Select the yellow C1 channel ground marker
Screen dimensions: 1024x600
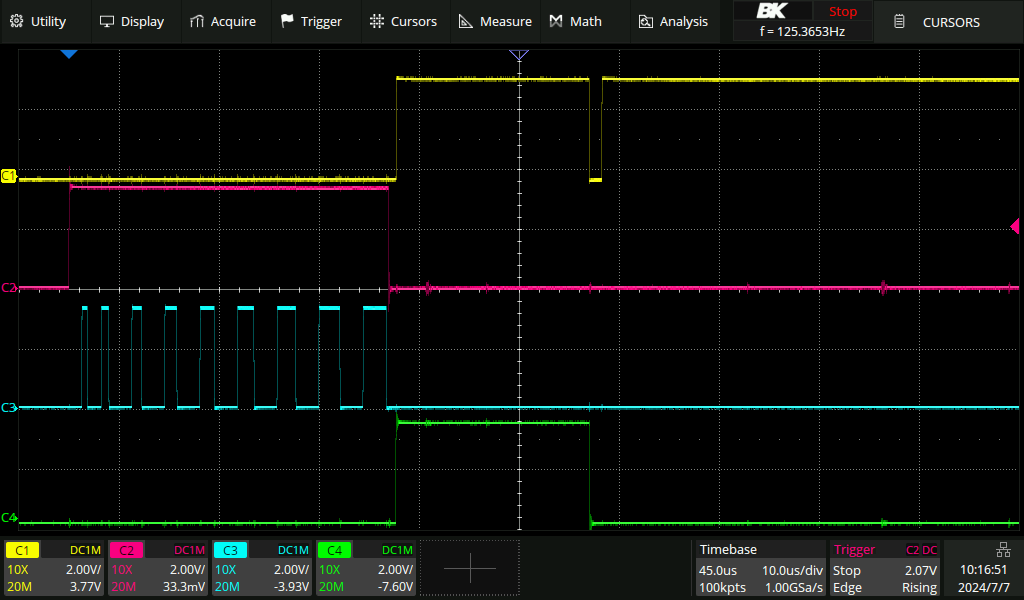coord(8,176)
